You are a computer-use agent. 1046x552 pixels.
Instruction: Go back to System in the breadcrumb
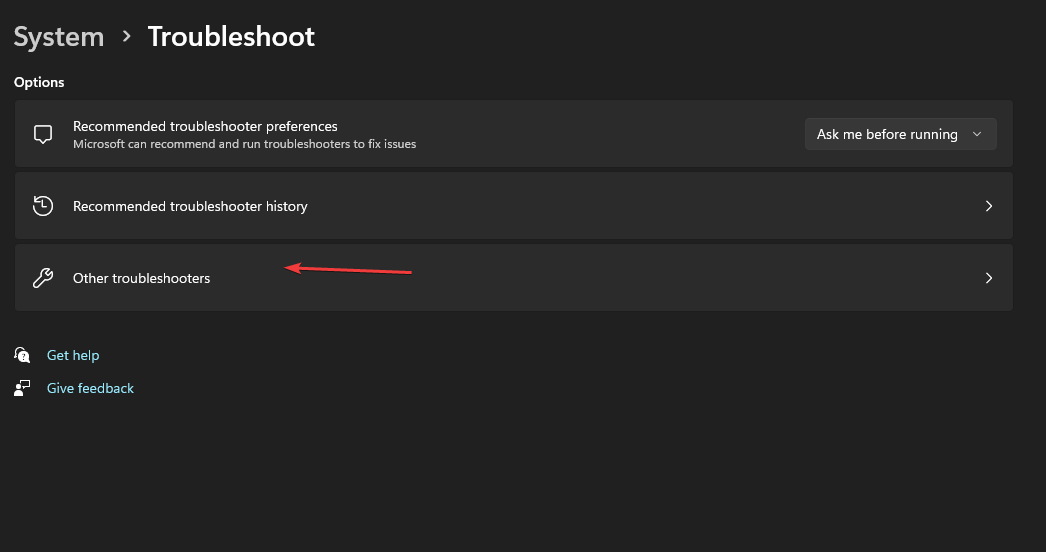59,37
